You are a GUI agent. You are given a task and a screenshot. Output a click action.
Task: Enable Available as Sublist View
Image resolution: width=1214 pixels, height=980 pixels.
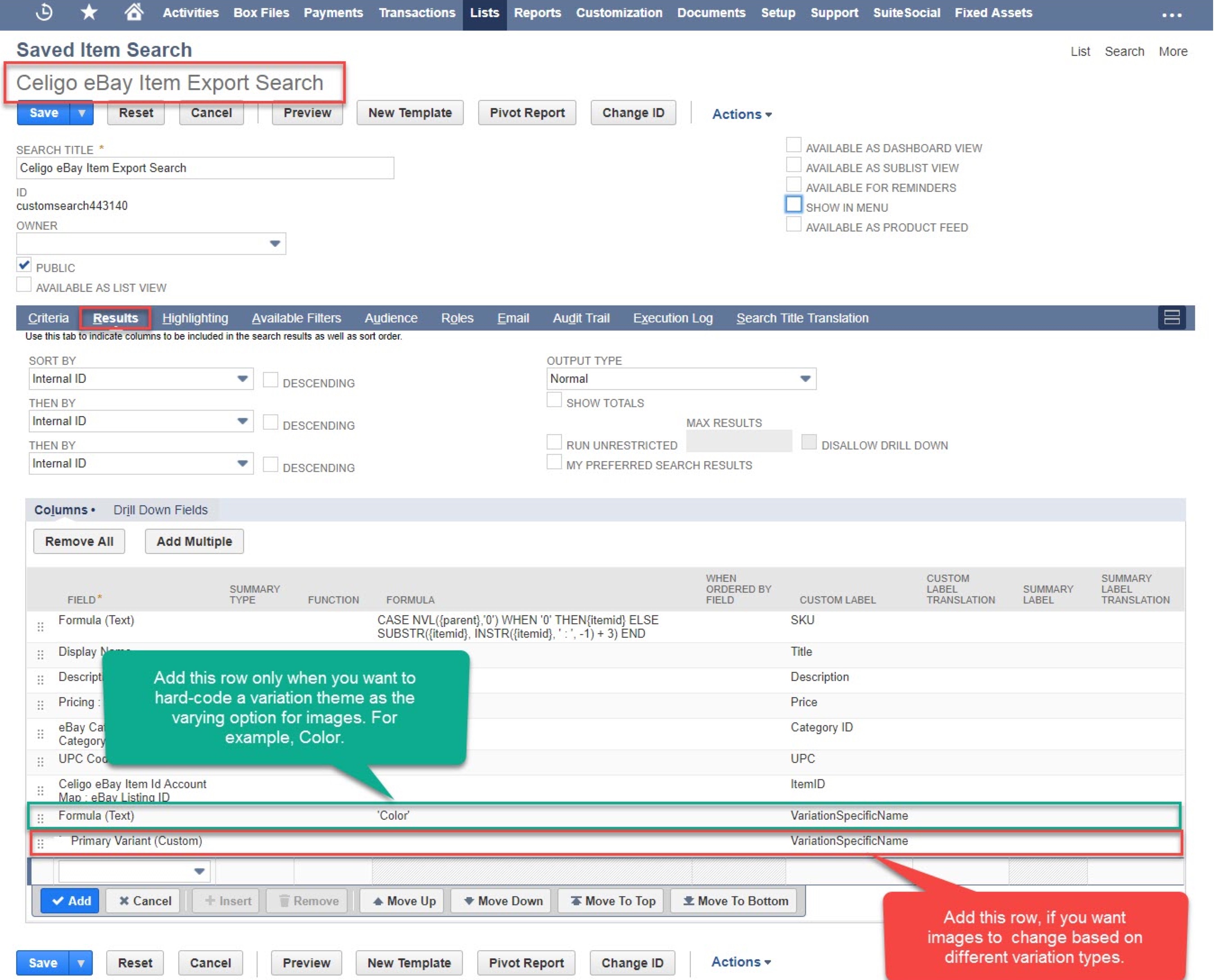pos(793,165)
